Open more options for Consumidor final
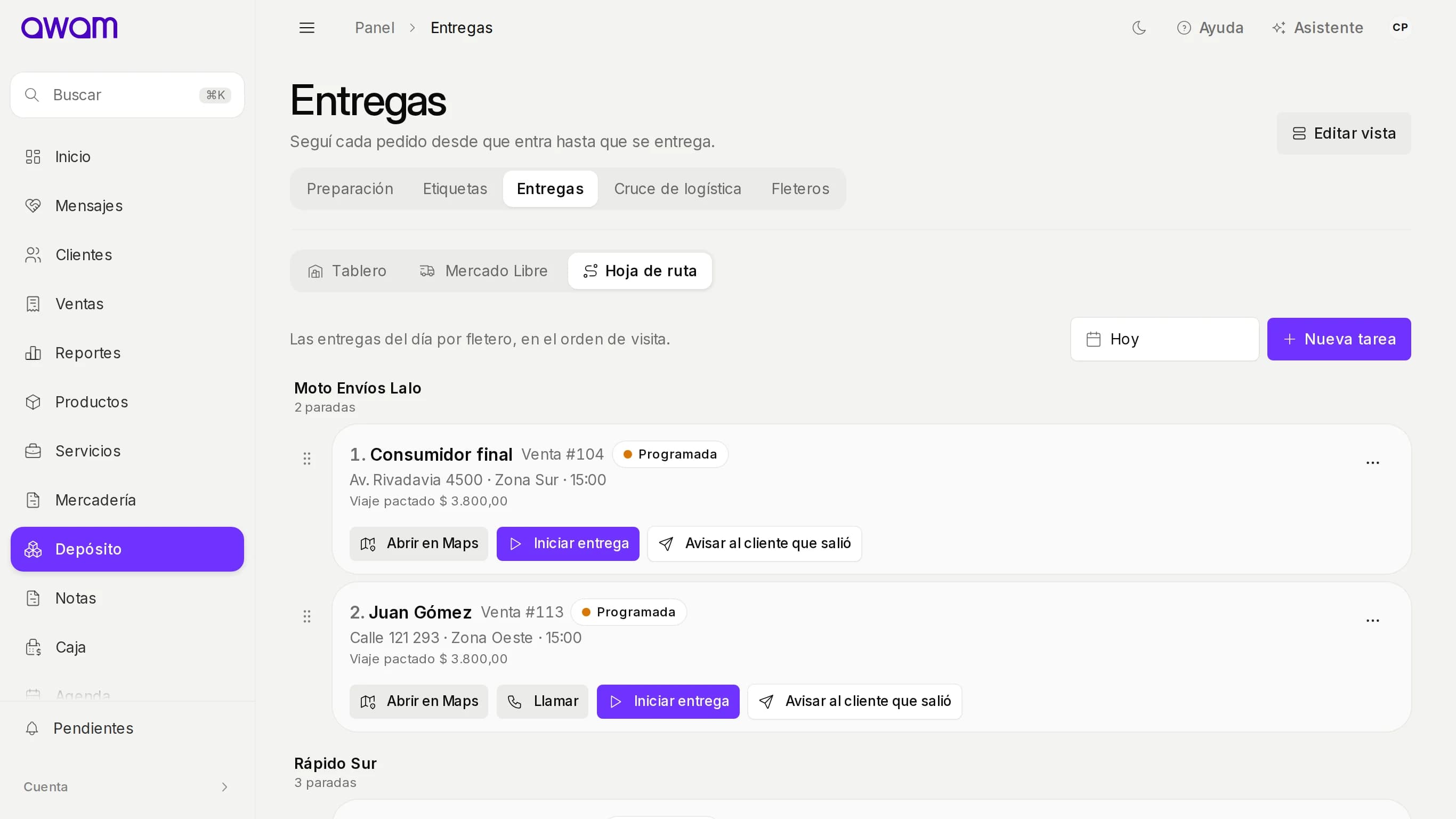The height and width of the screenshot is (819, 1456). (x=1372, y=463)
